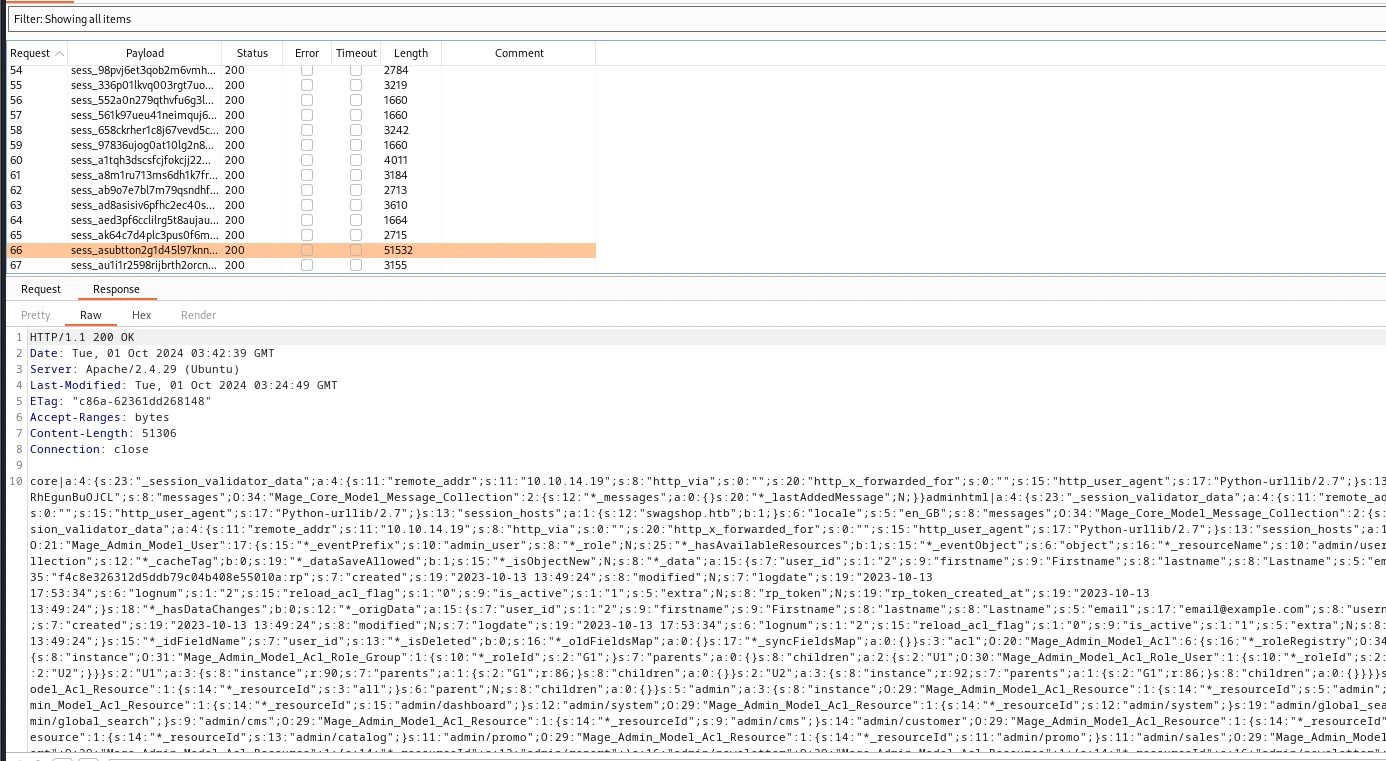Sort results by the Error column header
1386x761 pixels.
[x=307, y=53]
